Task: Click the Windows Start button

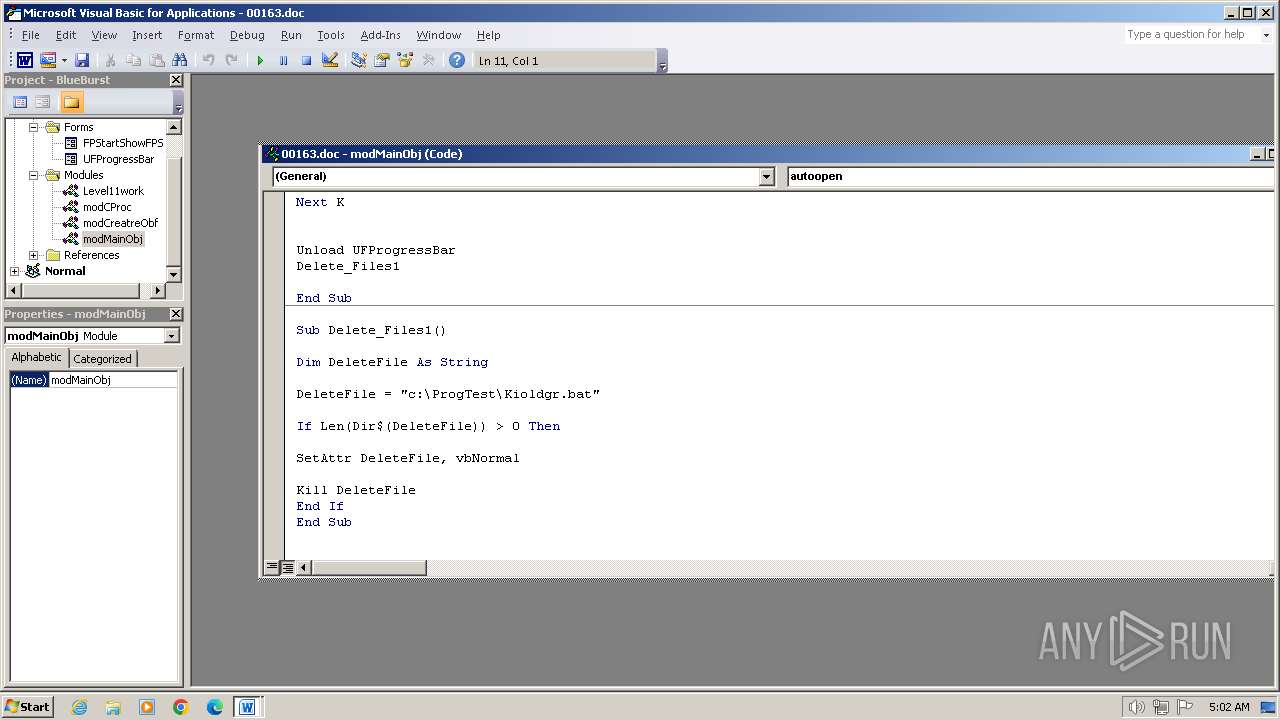Action: [x=27, y=706]
